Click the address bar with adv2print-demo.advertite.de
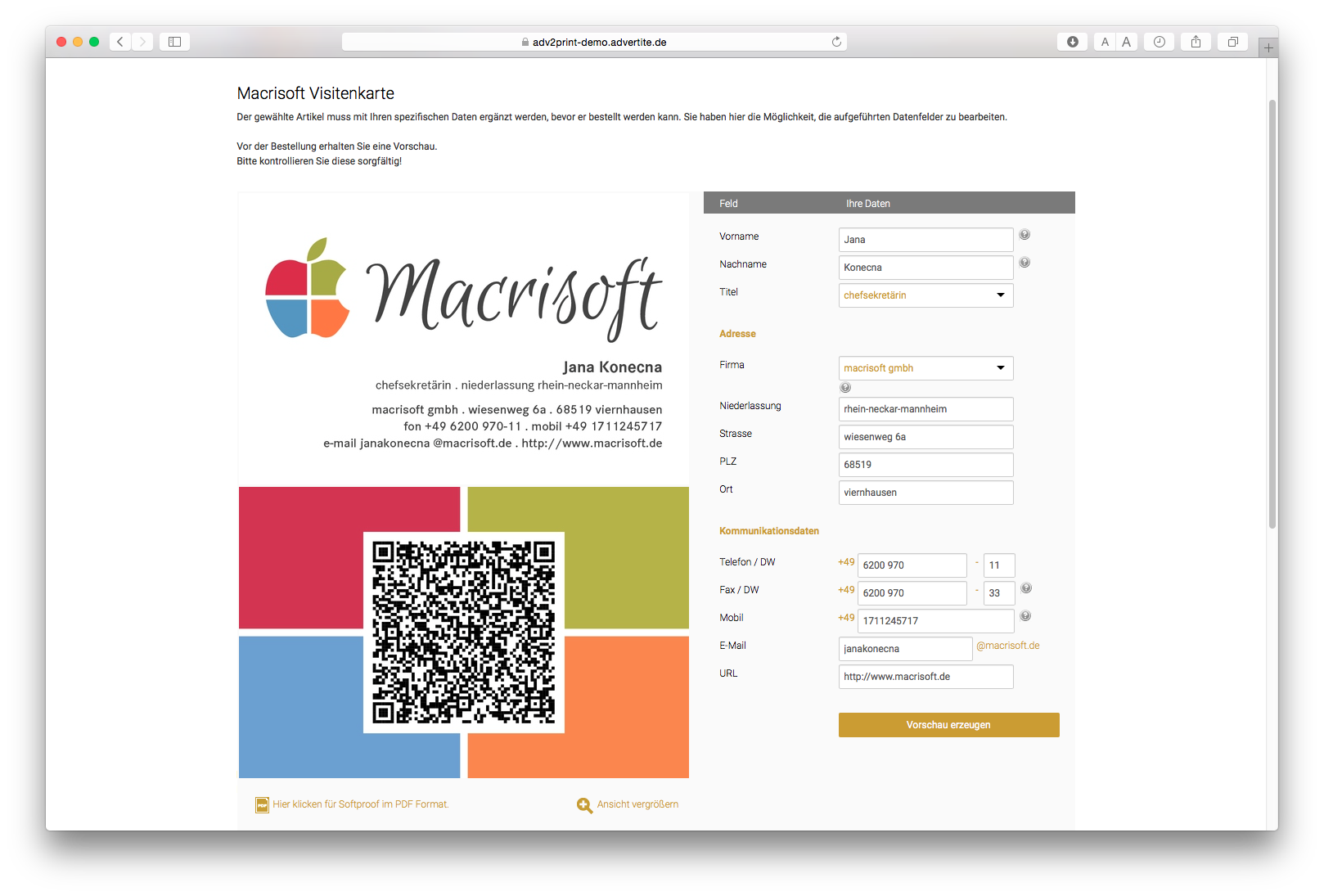The image size is (1324, 896). point(594,42)
